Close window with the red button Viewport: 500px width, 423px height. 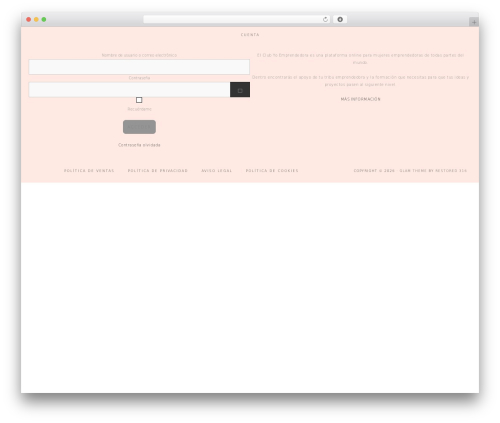tap(29, 20)
